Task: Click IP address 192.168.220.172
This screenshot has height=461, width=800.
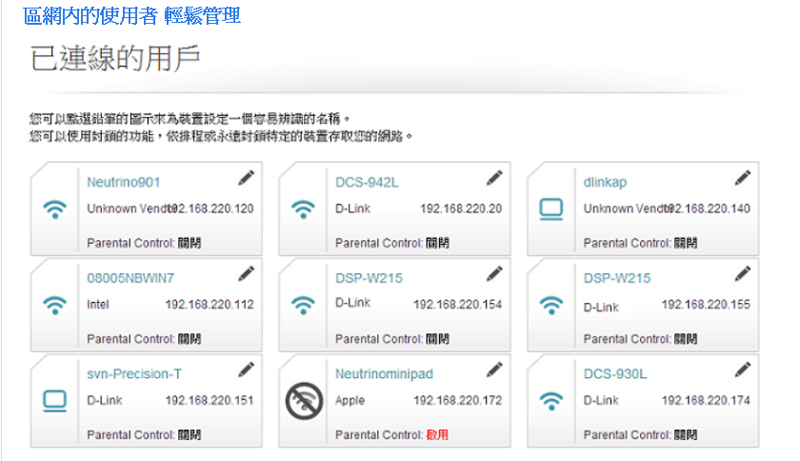Action: [458, 400]
